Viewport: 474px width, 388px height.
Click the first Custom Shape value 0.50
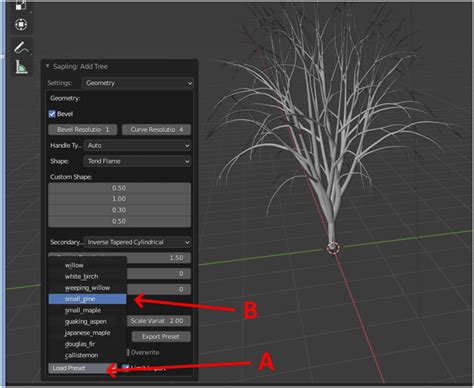coord(120,188)
